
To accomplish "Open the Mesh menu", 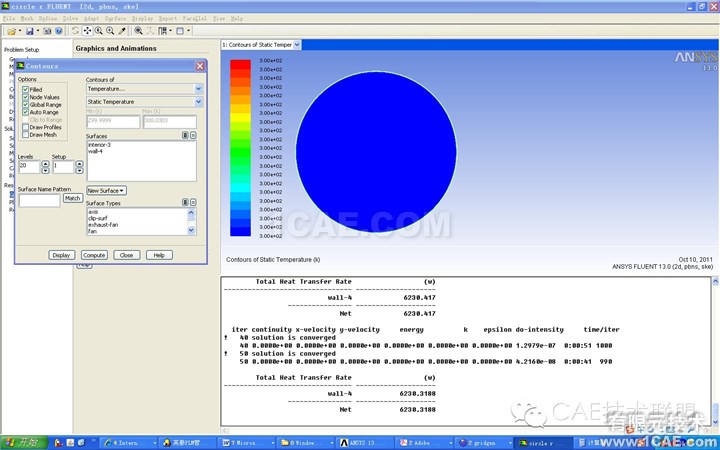I will tap(27, 18).
